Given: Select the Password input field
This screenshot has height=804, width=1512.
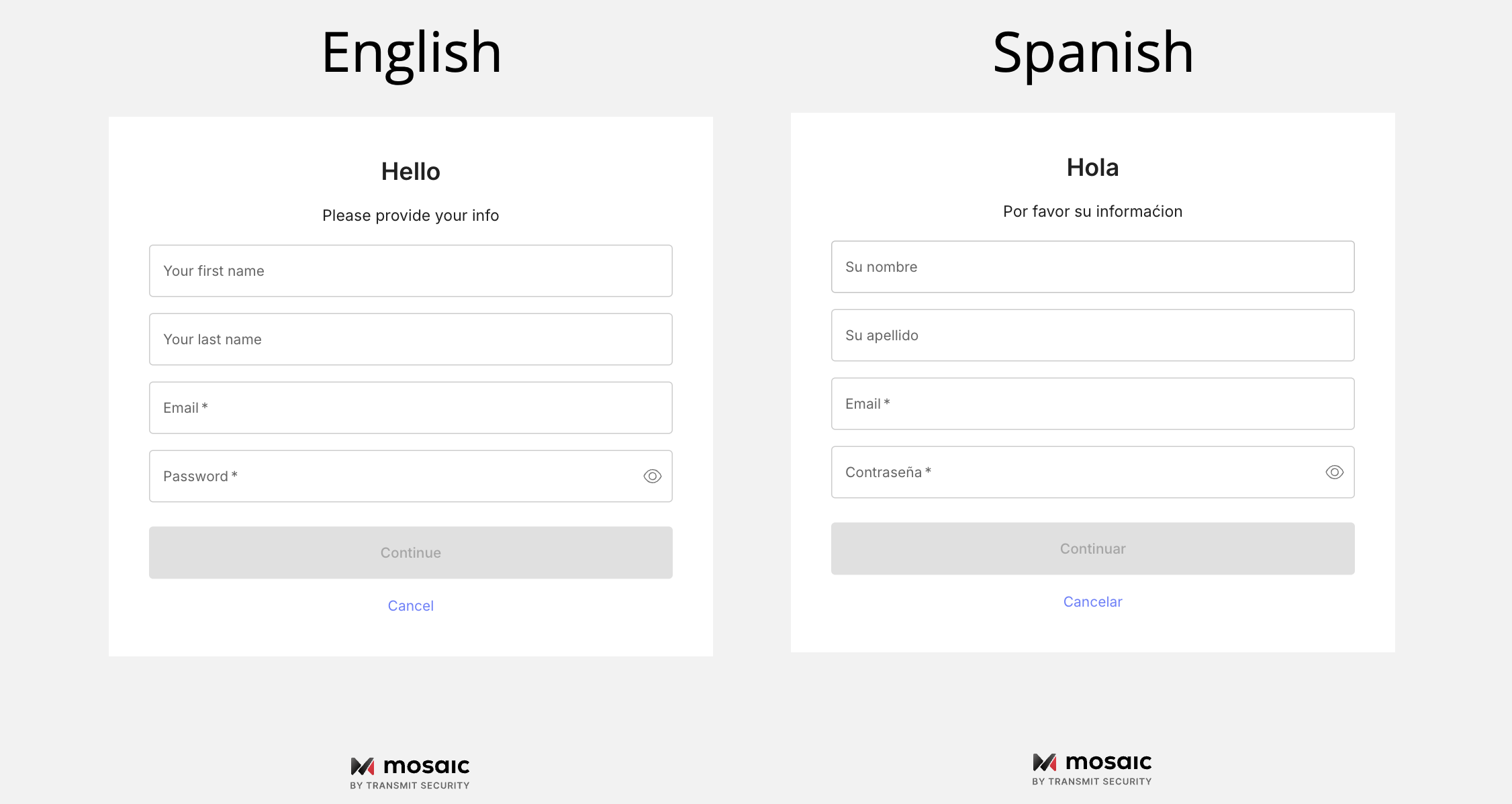Looking at the screenshot, I should click(396, 476).
